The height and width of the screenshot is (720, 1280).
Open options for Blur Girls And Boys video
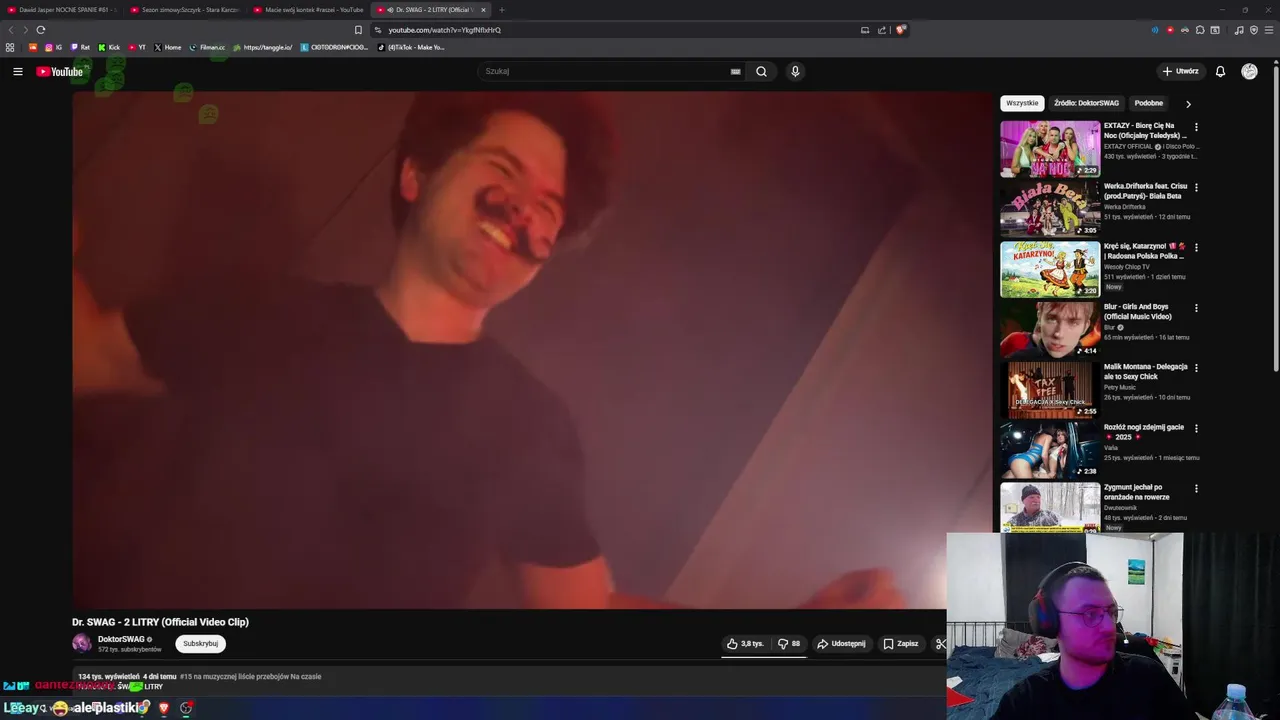(1196, 308)
